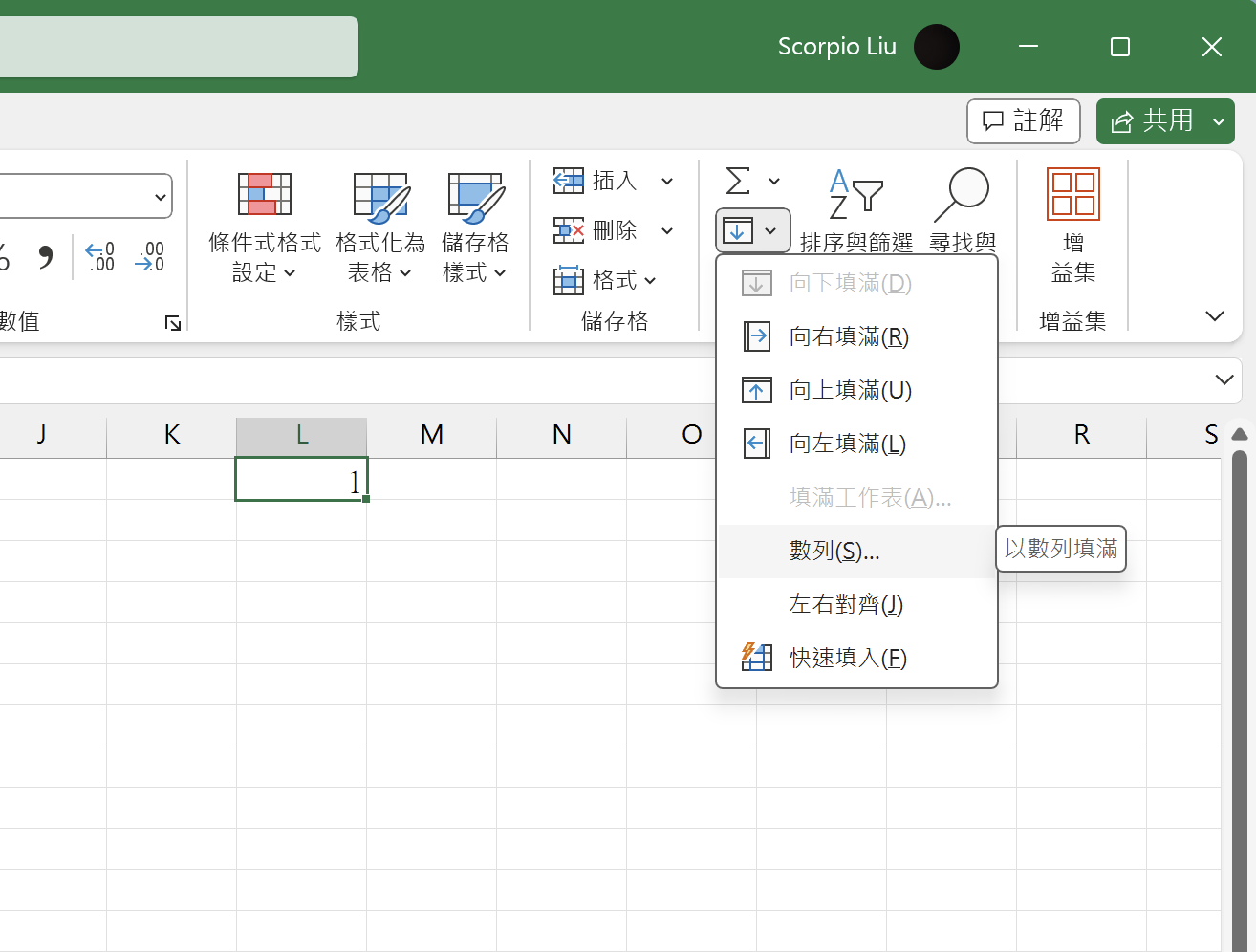Click the Comments (註解) button

click(x=1023, y=121)
